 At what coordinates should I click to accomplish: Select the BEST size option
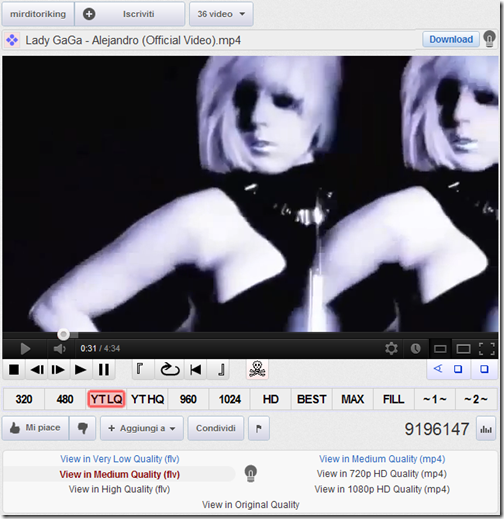click(312, 399)
